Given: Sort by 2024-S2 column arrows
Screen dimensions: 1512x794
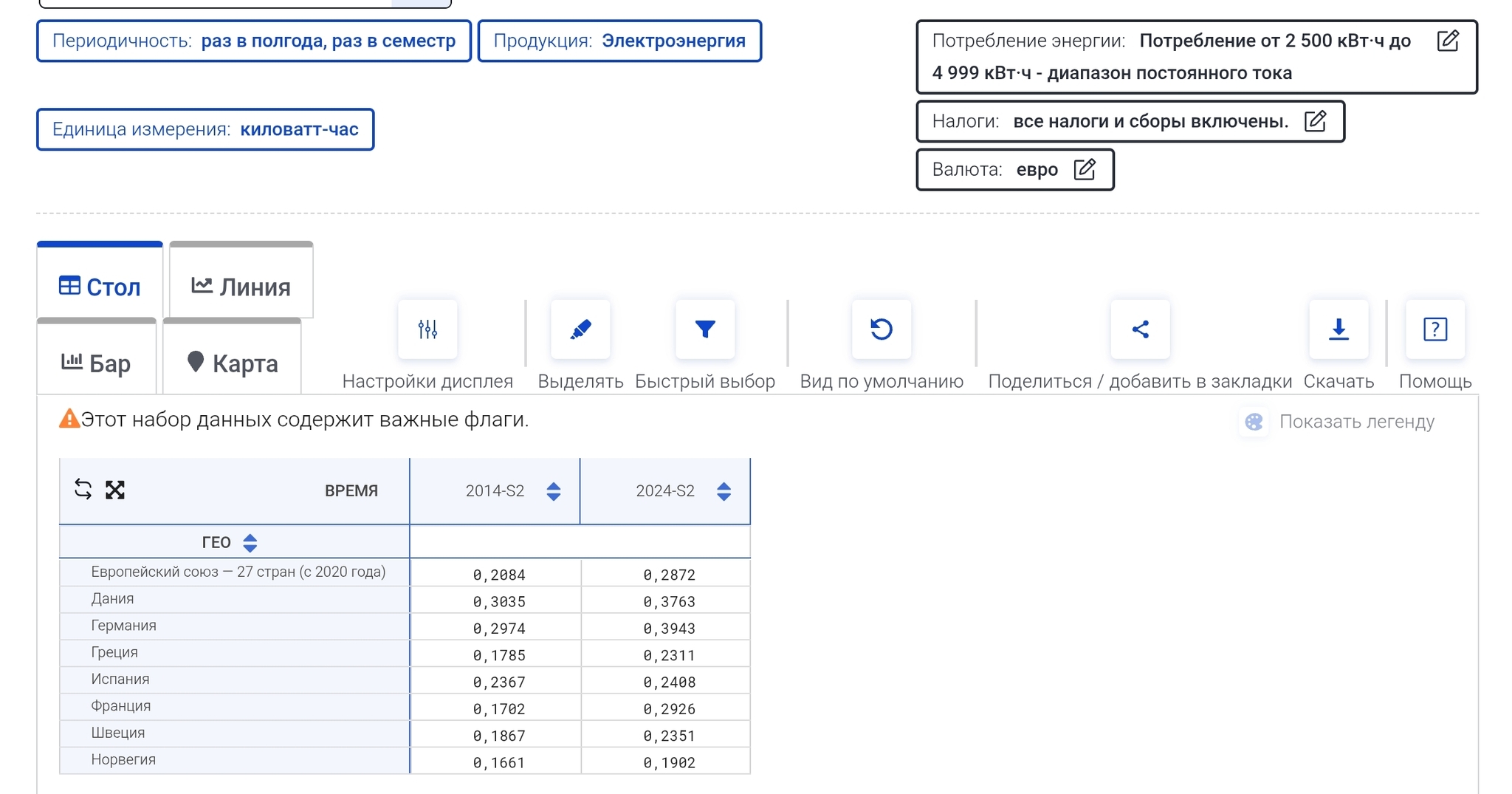Looking at the screenshot, I should coord(724,491).
